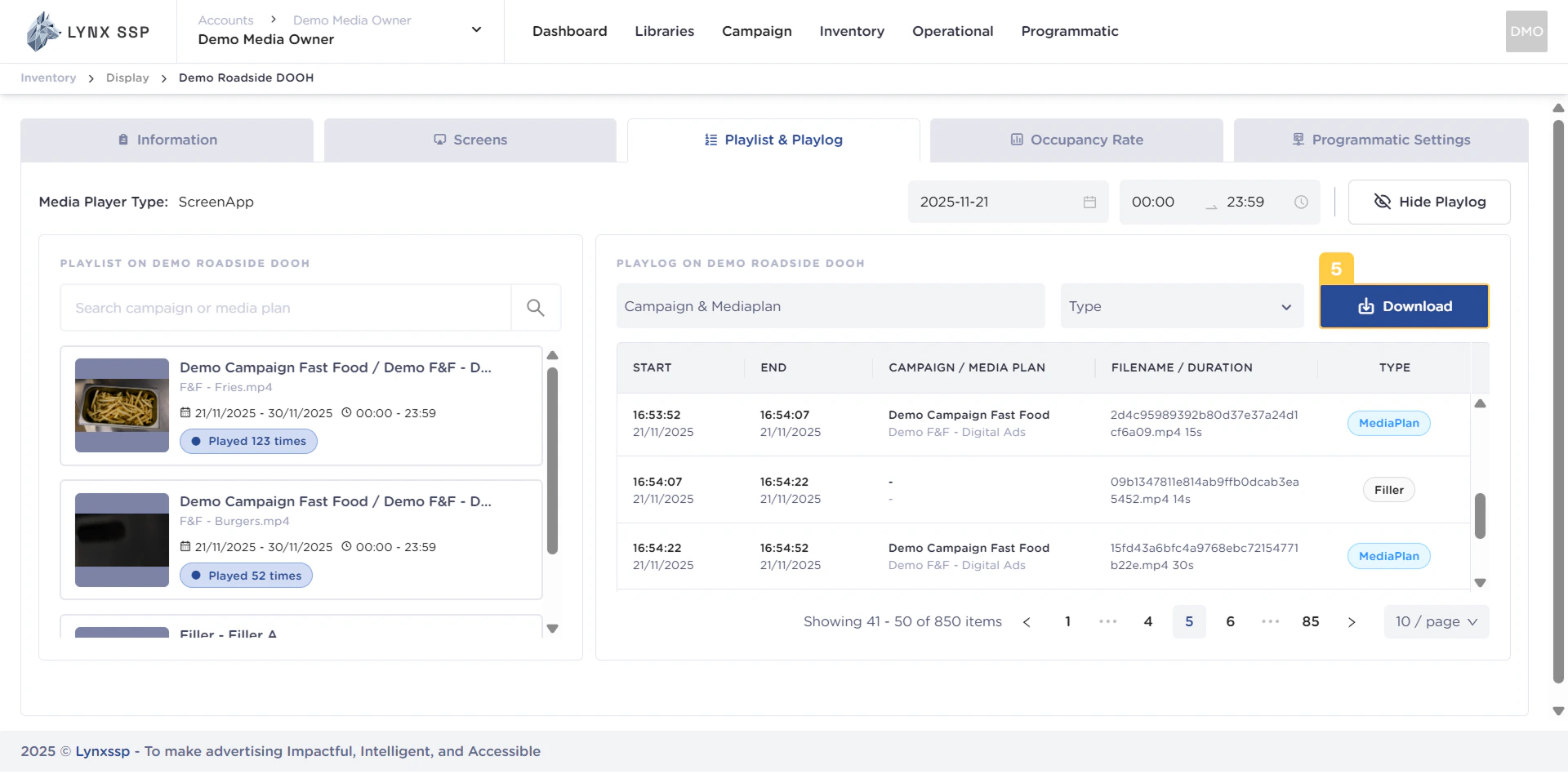Open the Dashboard menu
Image resolution: width=1568 pixels, height=774 pixels.
(x=569, y=31)
